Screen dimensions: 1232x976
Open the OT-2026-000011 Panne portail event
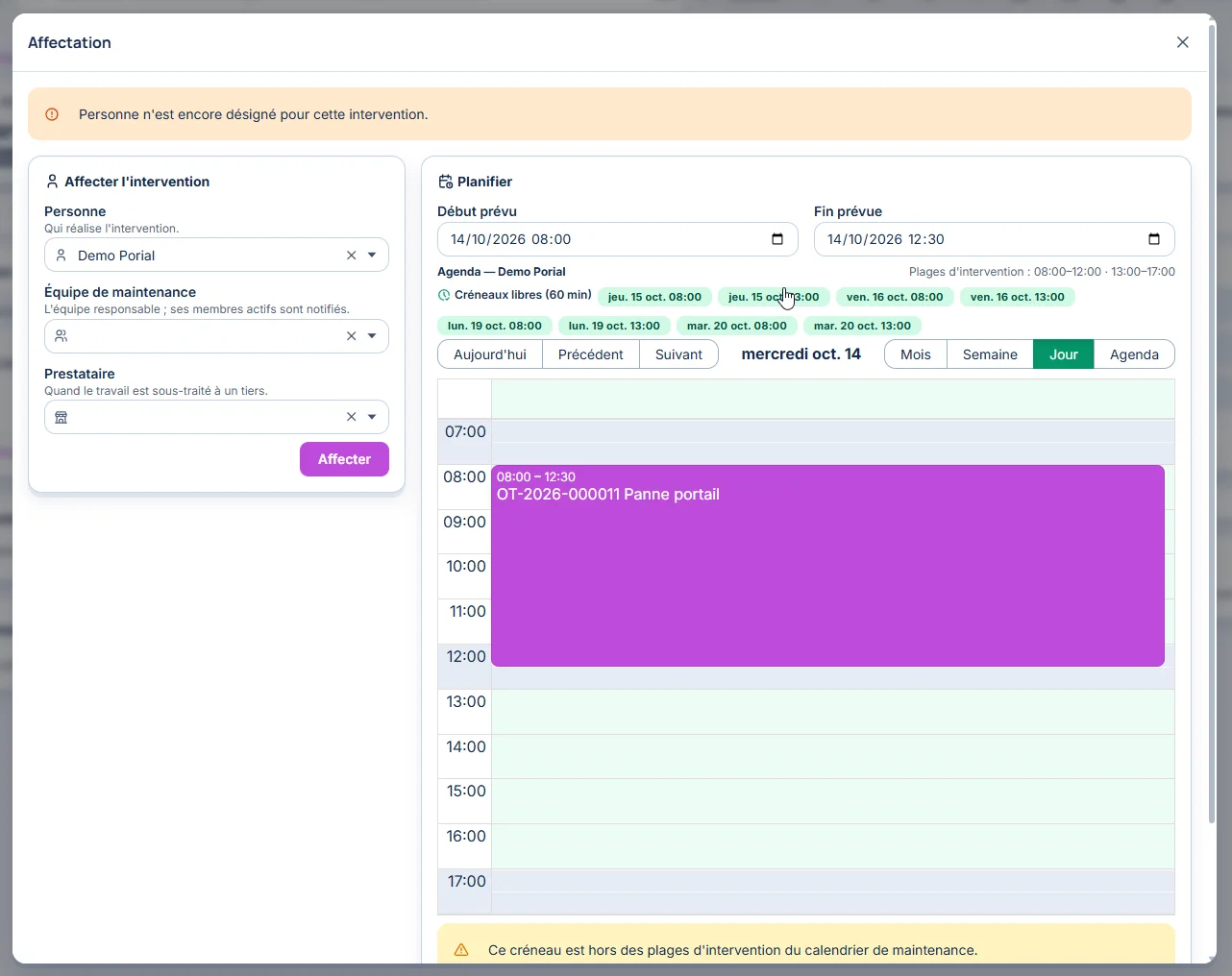pos(827,566)
